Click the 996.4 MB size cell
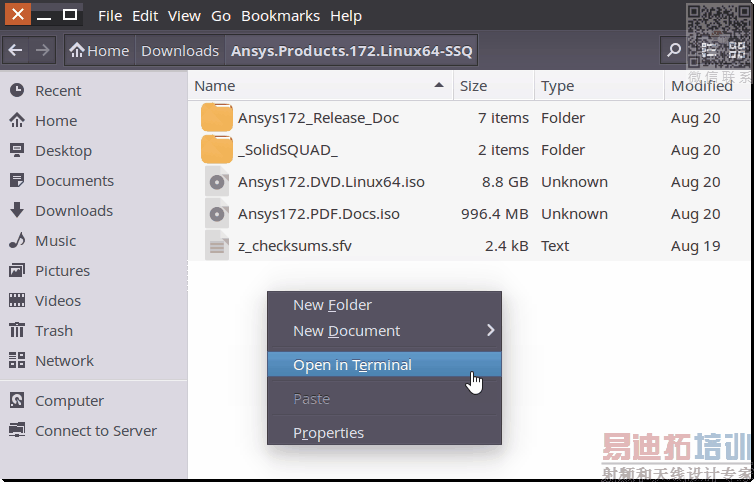 point(495,214)
